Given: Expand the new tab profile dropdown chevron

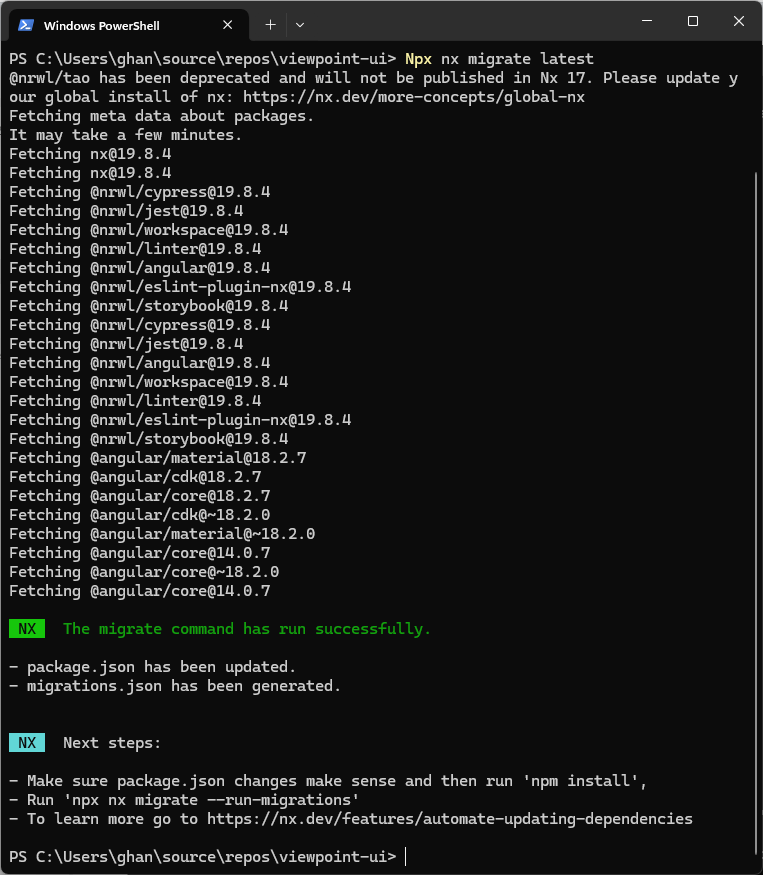Looking at the screenshot, I should tap(300, 25).
